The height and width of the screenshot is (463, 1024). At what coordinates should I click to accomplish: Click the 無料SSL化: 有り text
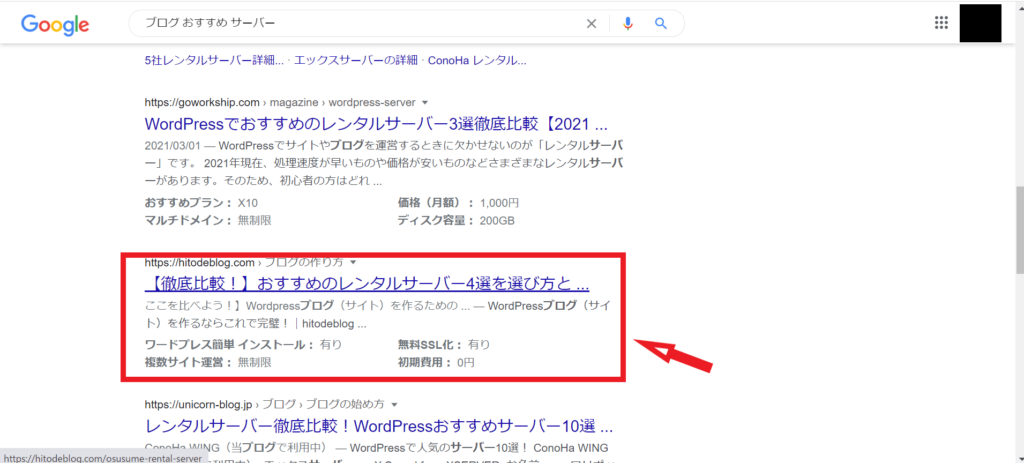[x=443, y=344]
